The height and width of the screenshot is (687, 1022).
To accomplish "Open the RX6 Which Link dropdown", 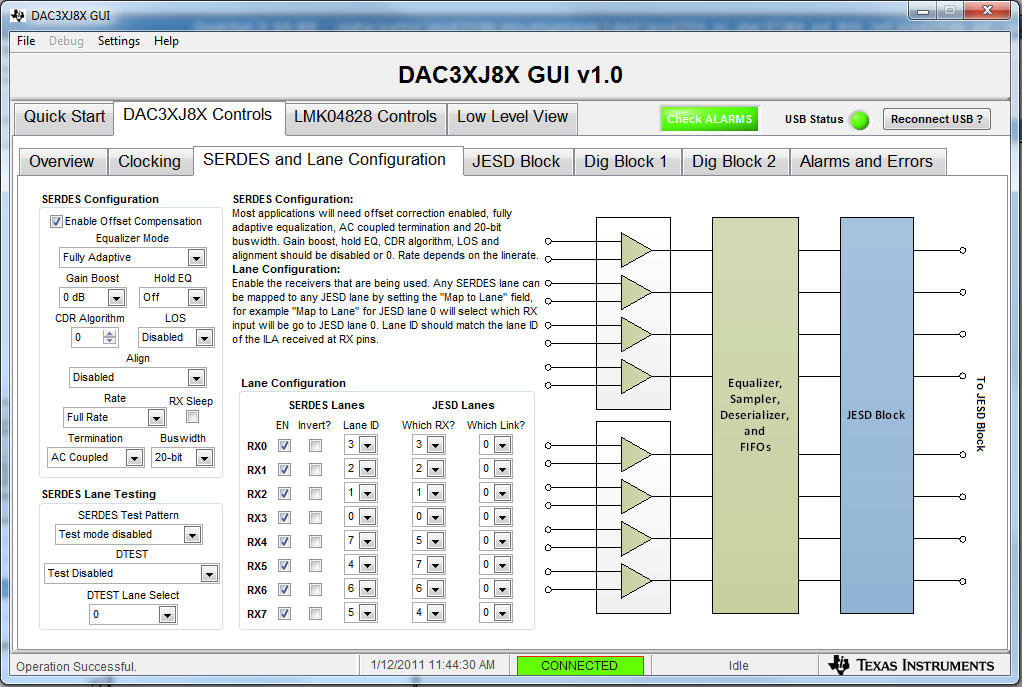I will coord(502,589).
